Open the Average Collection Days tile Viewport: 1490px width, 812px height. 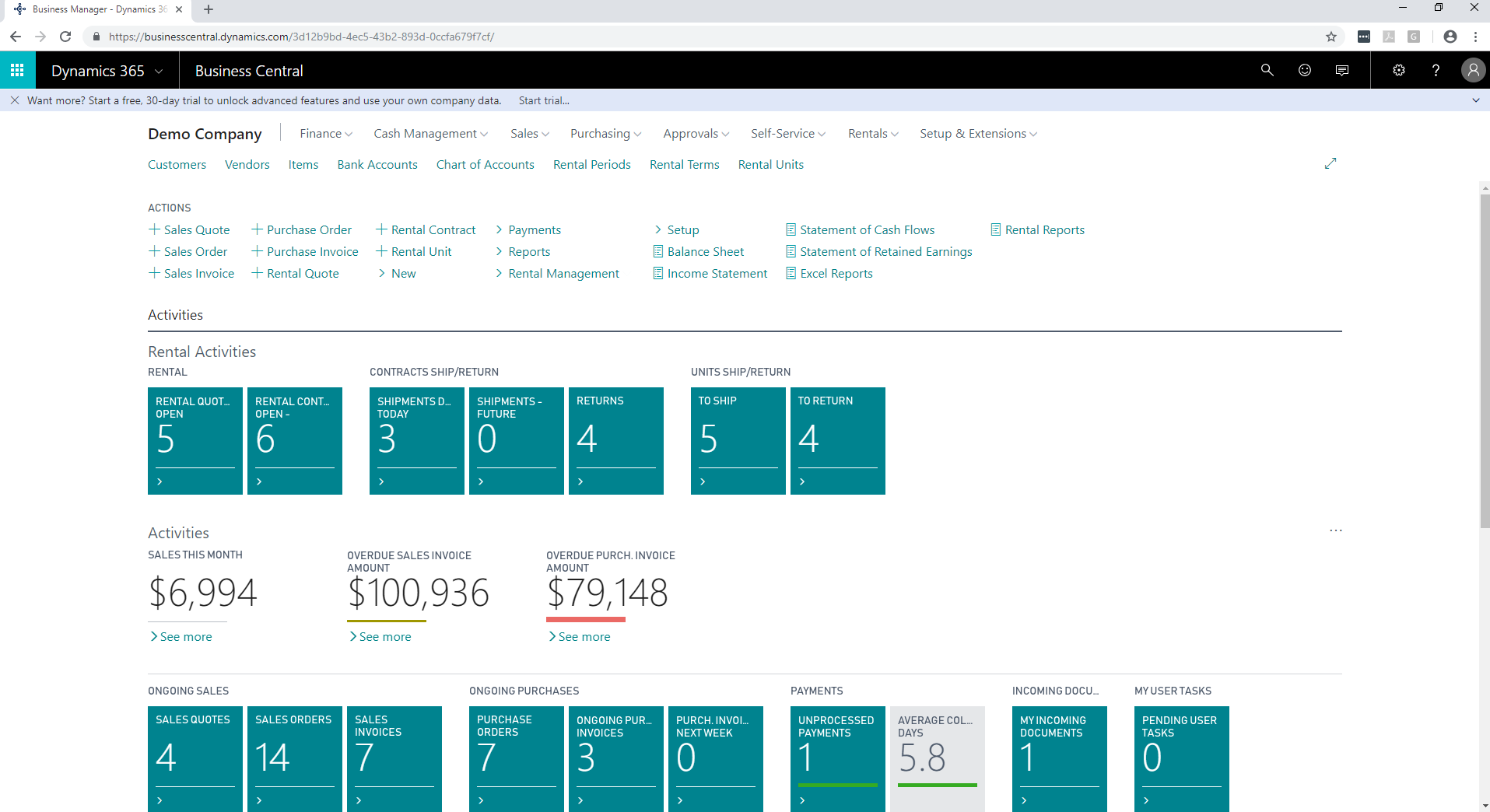coord(938,759)
